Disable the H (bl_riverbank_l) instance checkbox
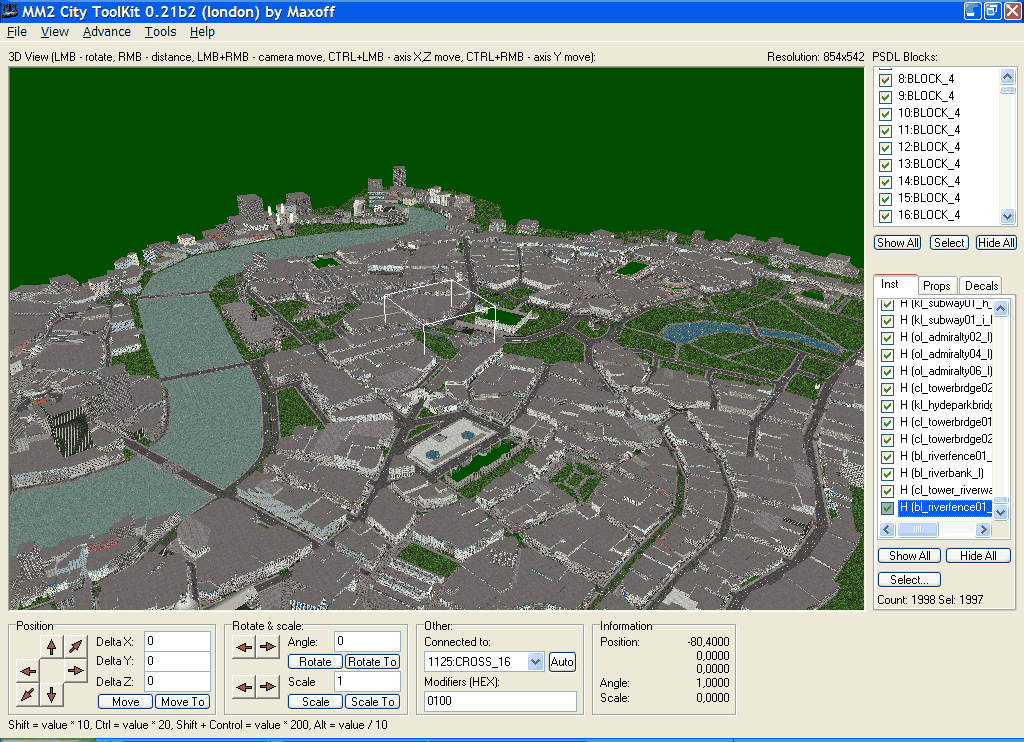Image resolution: width=1024 pixels, height=742 pixels. (886, 473)
